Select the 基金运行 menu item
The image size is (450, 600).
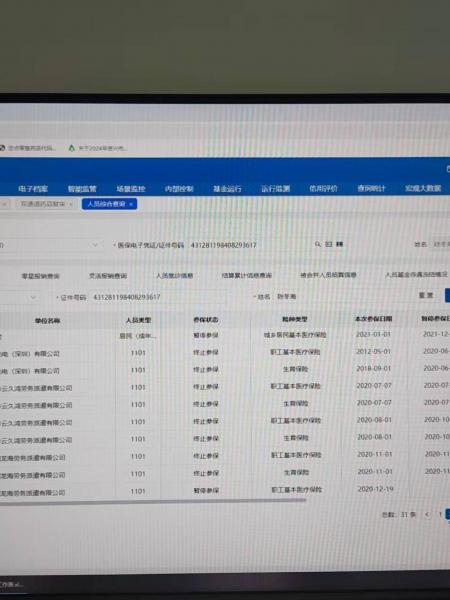[x=227, y=189]
